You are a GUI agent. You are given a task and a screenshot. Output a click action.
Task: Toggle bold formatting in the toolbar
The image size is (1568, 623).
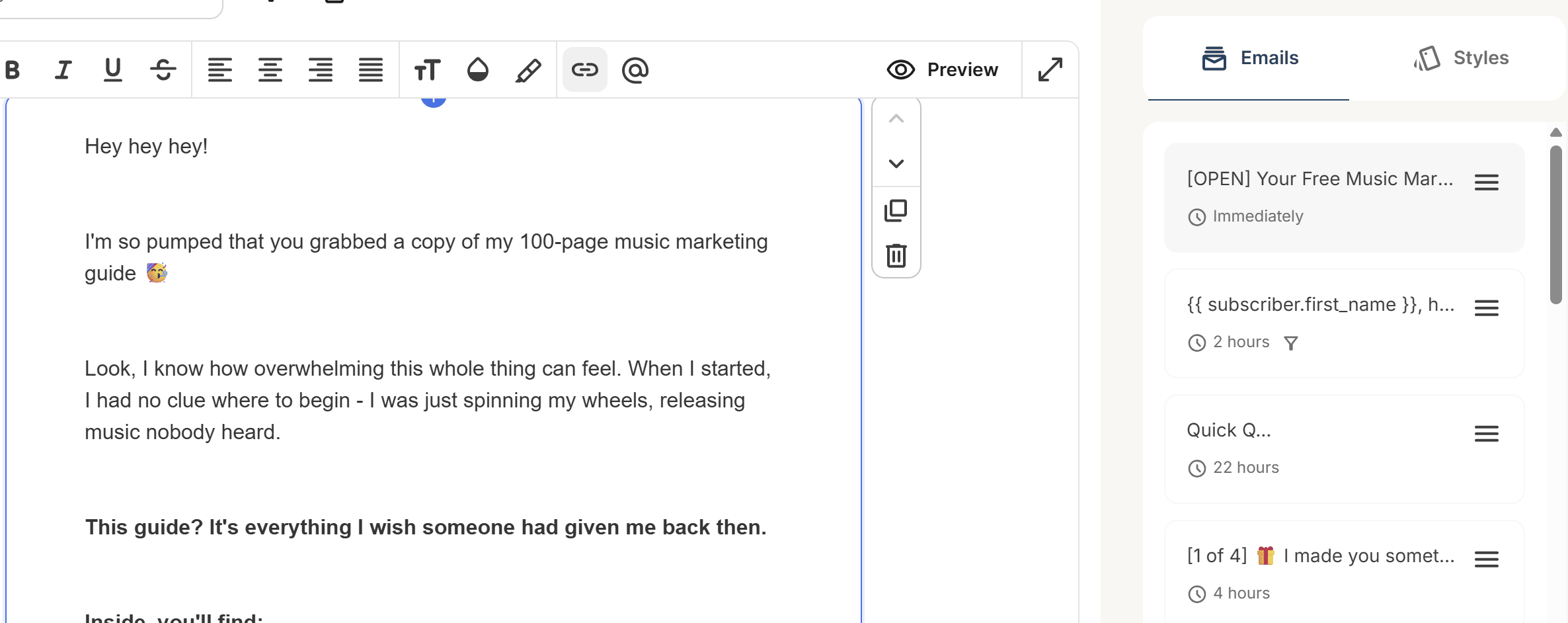click(x=13, y=69)
